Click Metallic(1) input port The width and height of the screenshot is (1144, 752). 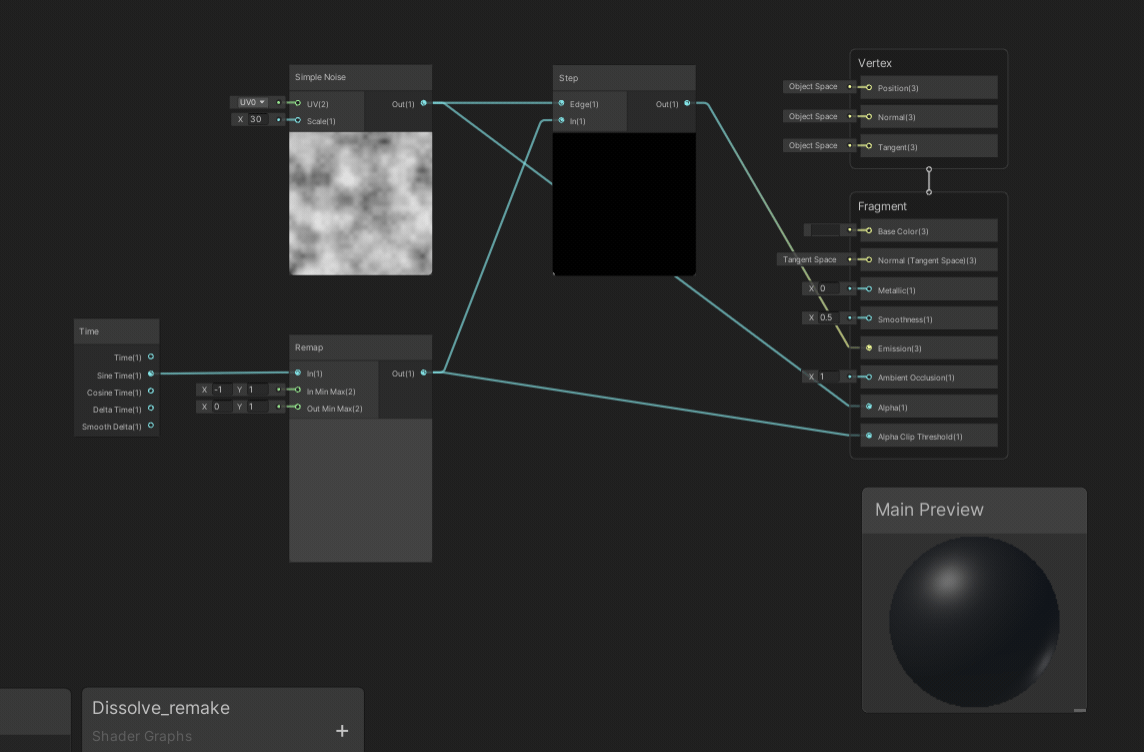tap(869, 289)
